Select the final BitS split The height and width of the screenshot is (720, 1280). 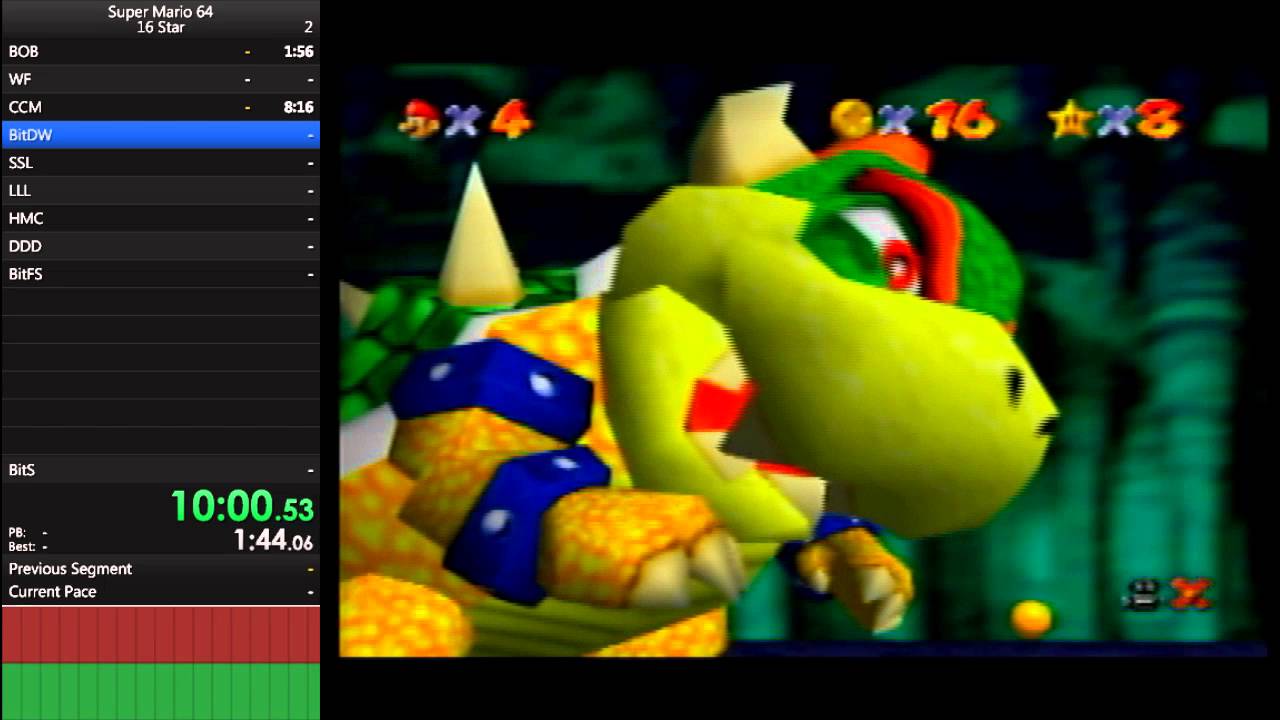[x=160, y=470]
